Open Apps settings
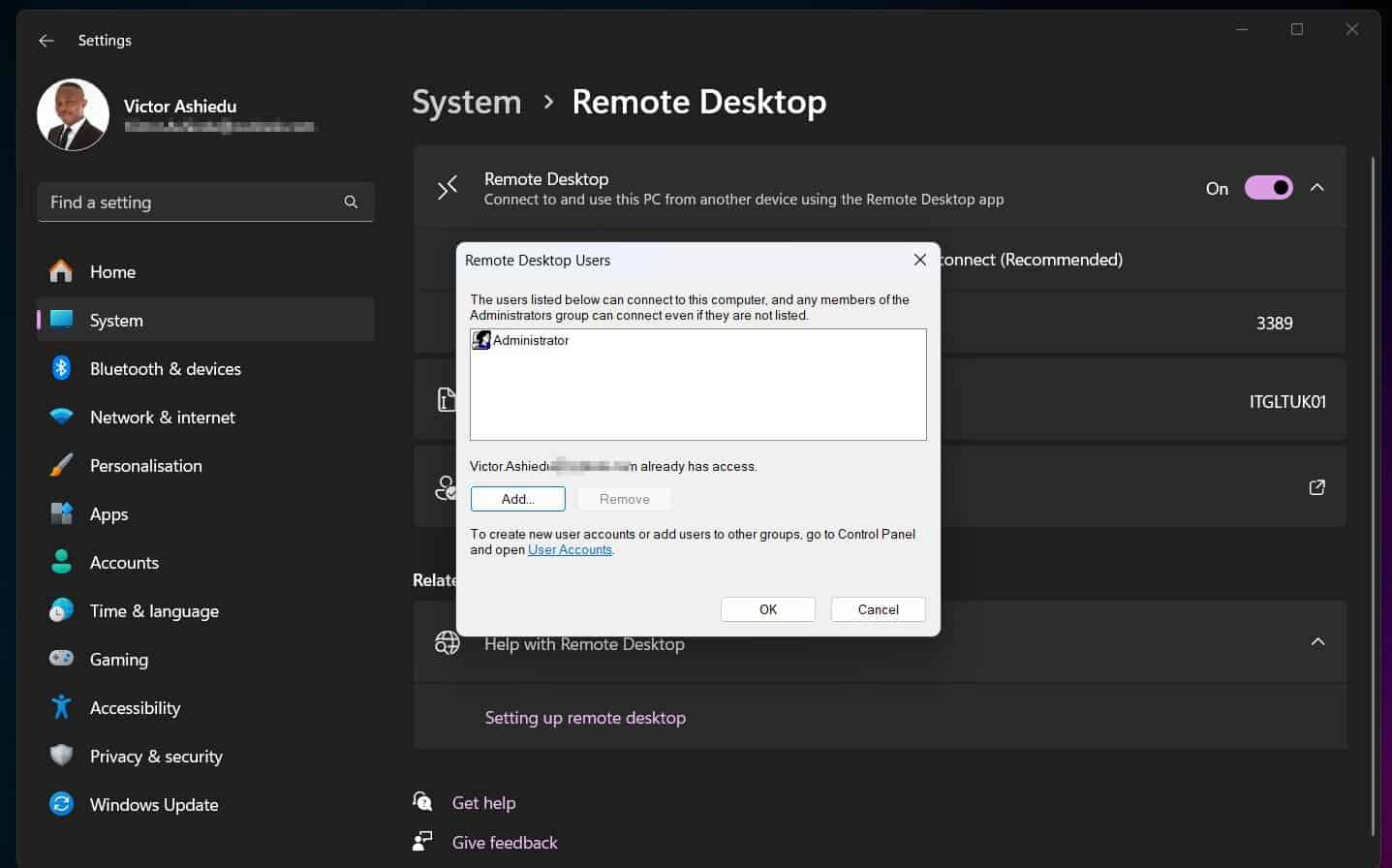The height and width of the screenshot is (868, 1392). click(x=205, y=513)
